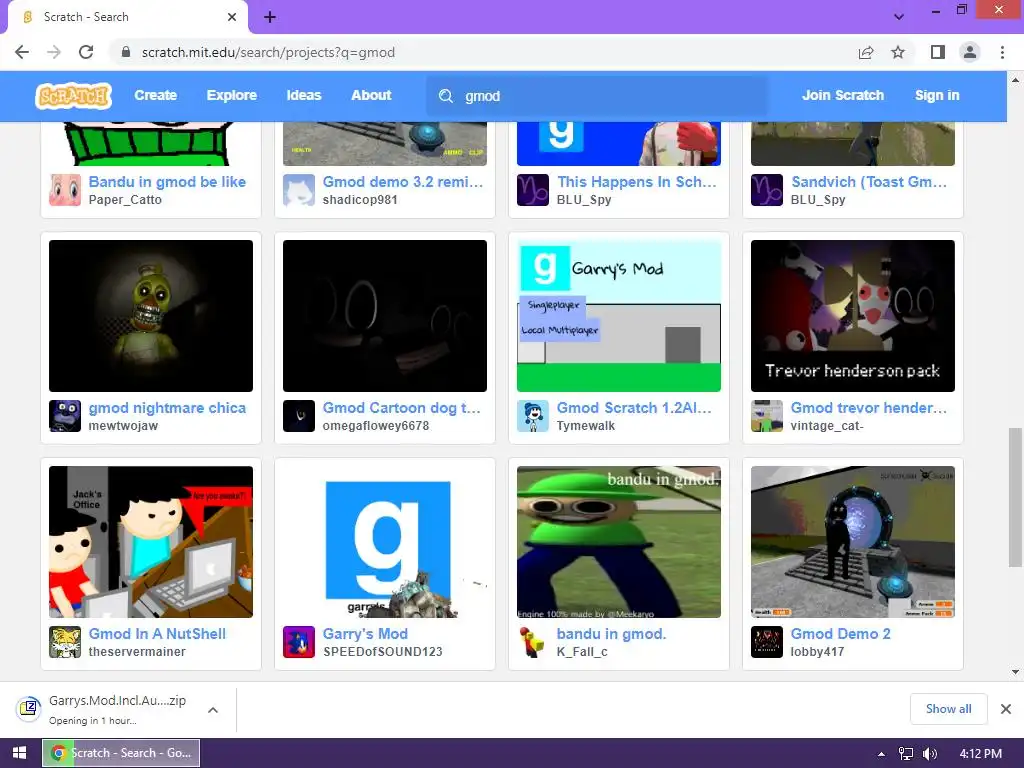Open the browser side panel
Screen dimensions: 1024x768
coord(938,52)
